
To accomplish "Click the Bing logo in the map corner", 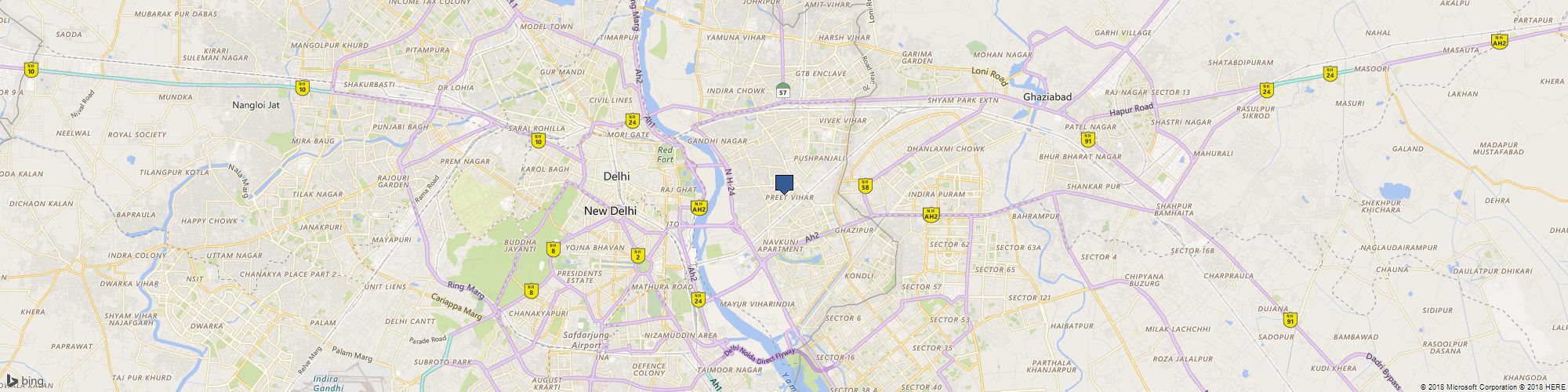I will tap(24, 381).
